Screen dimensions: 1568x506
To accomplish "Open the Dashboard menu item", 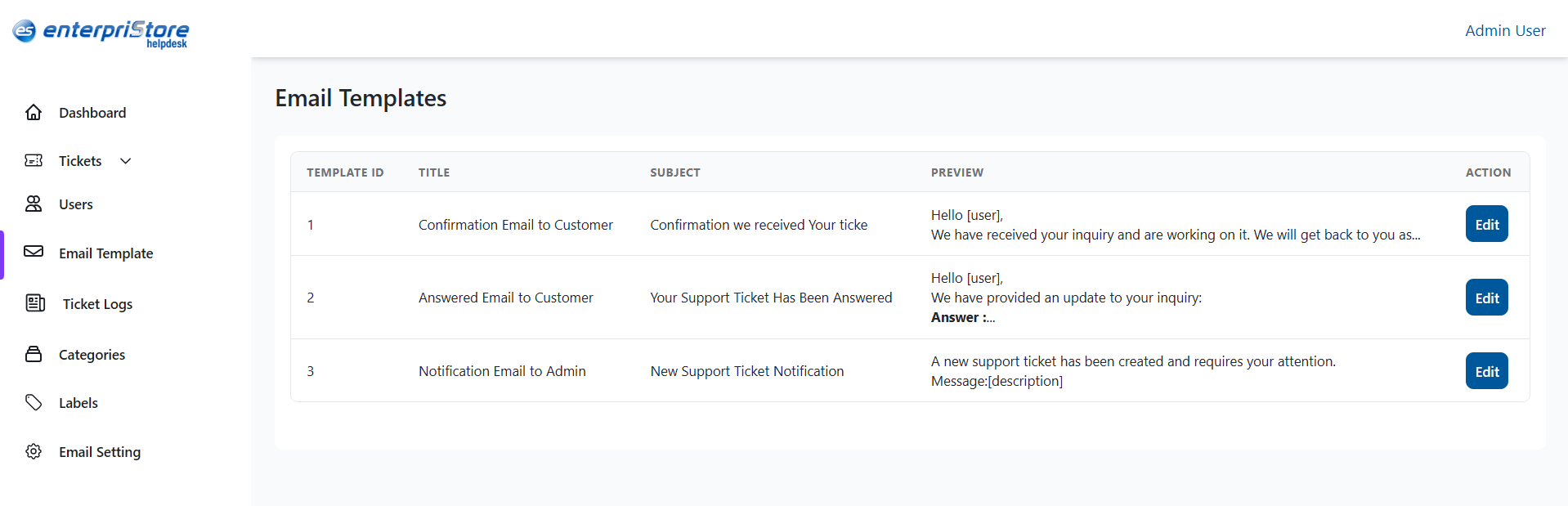I will (92, 113).
